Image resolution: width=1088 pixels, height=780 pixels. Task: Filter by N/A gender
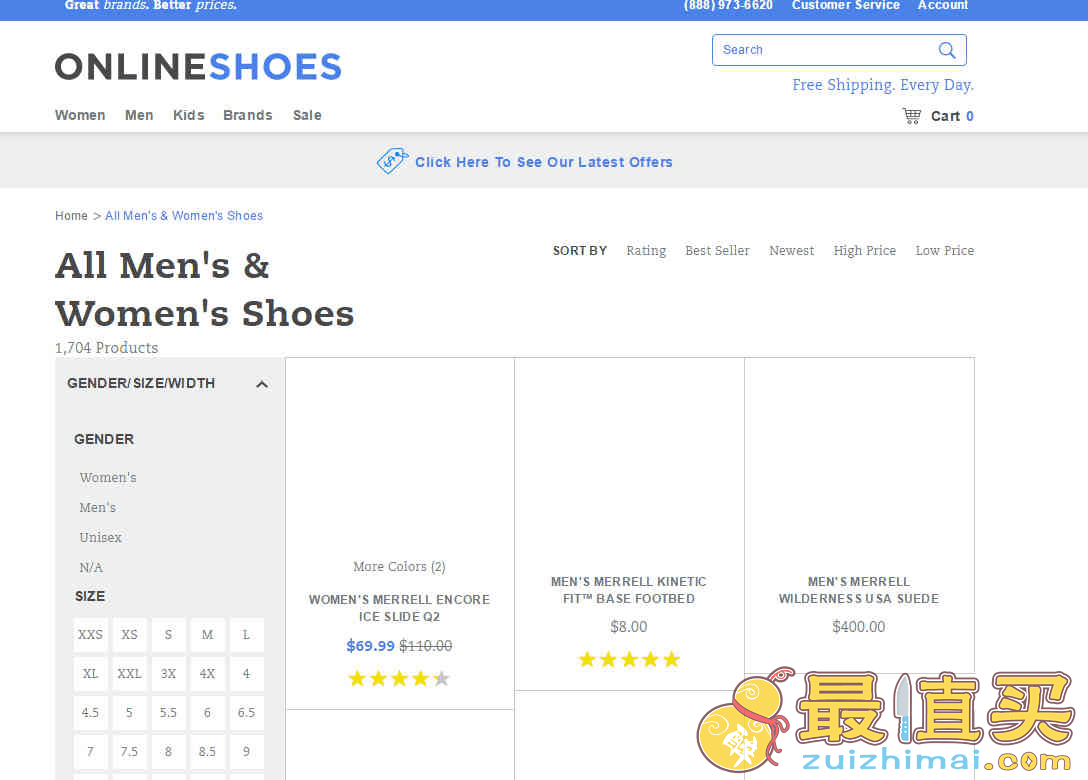[x=91, y=567]
